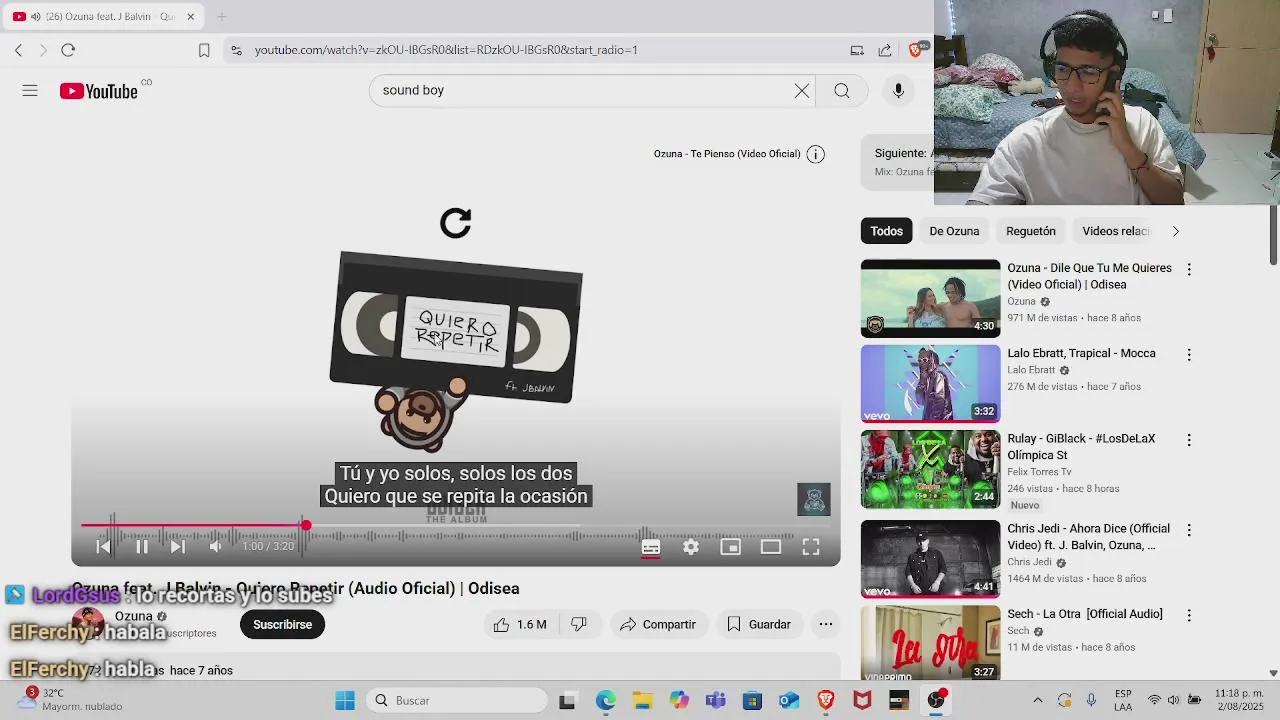Viewport: 1280px width, 720px height.
Task: Select the De Ozuna filter chip
Action: pyautogui.click(x=954, y=231)
